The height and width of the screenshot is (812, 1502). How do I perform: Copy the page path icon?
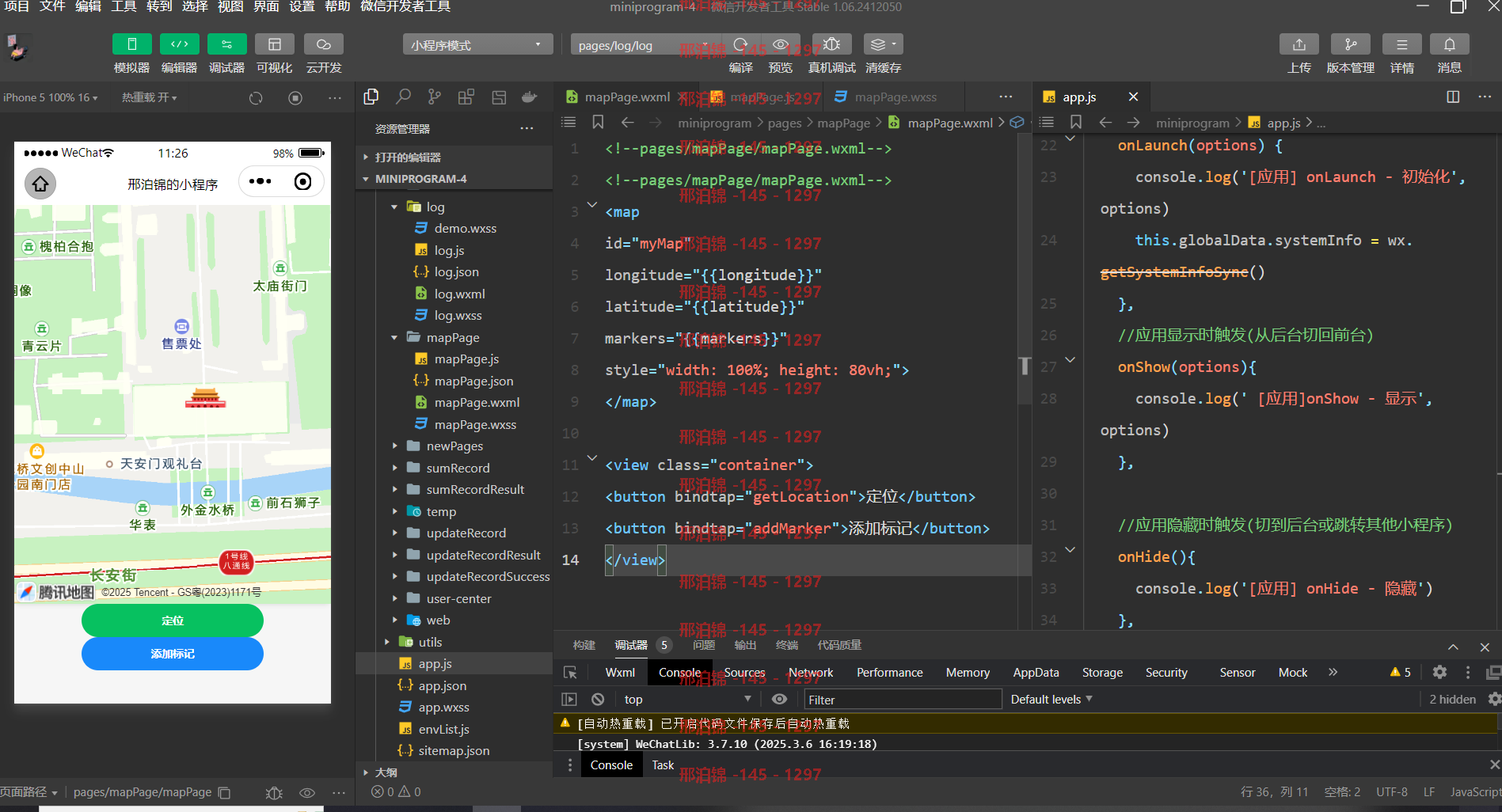(224, 792)
